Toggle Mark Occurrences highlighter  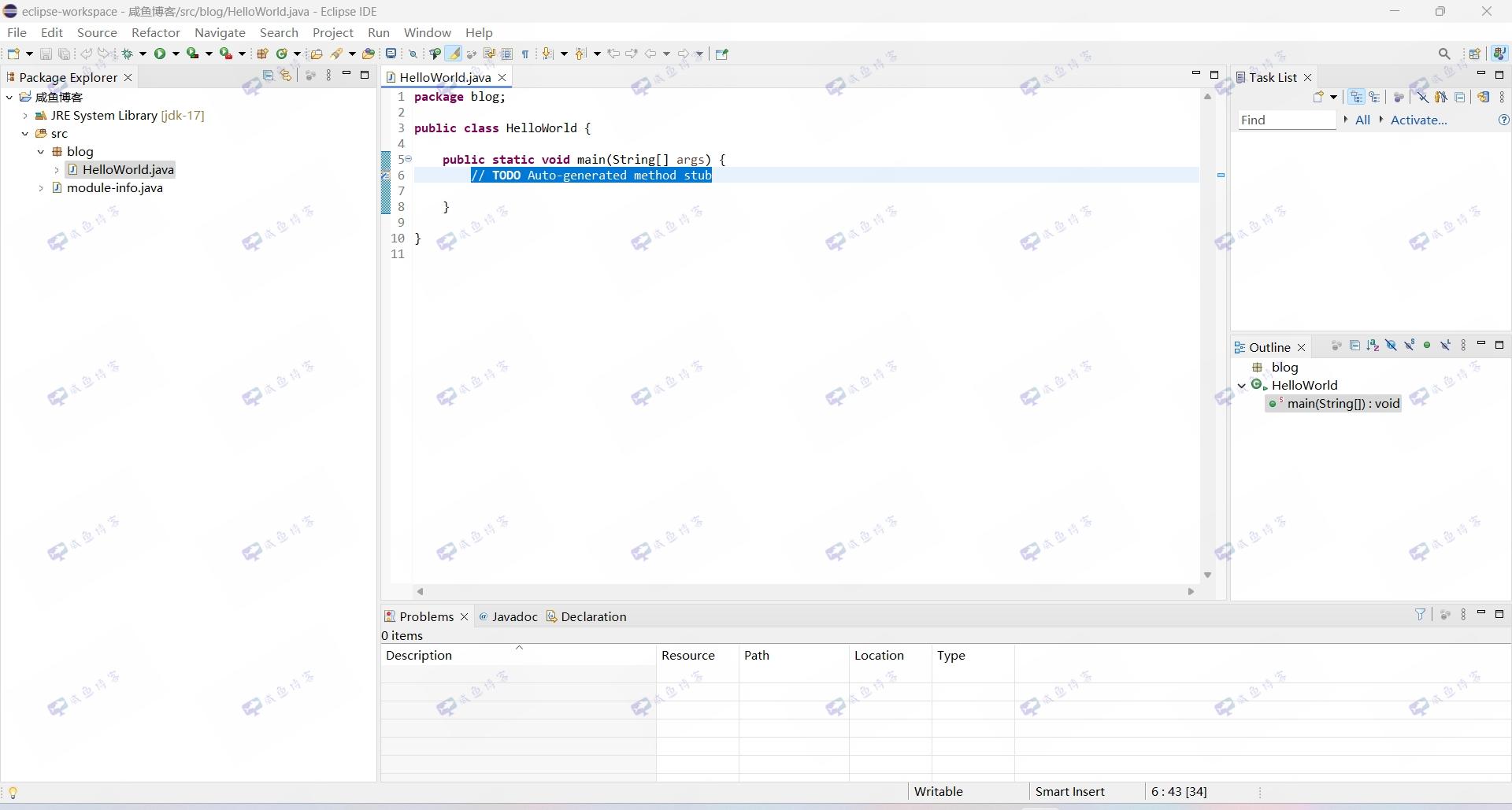454,54
